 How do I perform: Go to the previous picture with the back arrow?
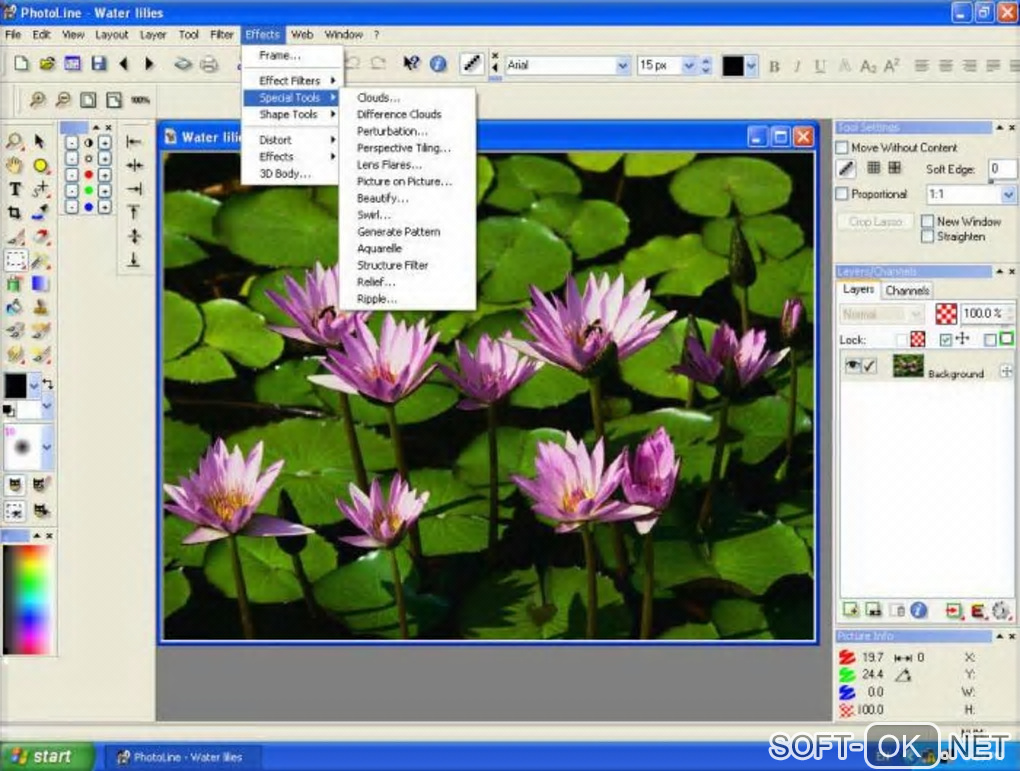click(124, 64)
